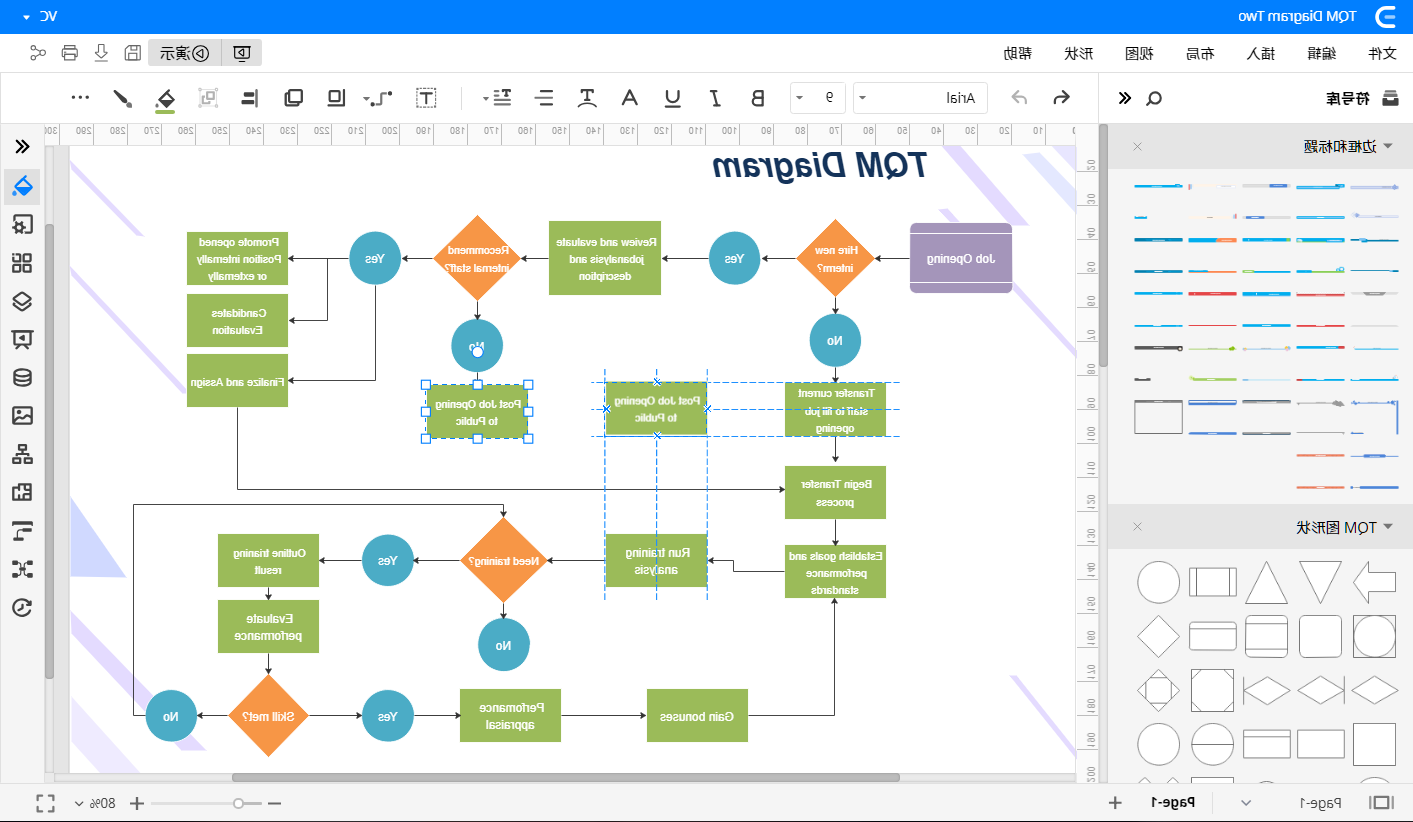The image size is (1413, 822).
Task: Open the image sidebar icon
Action: pyautogui.click(x=22, y=416)
